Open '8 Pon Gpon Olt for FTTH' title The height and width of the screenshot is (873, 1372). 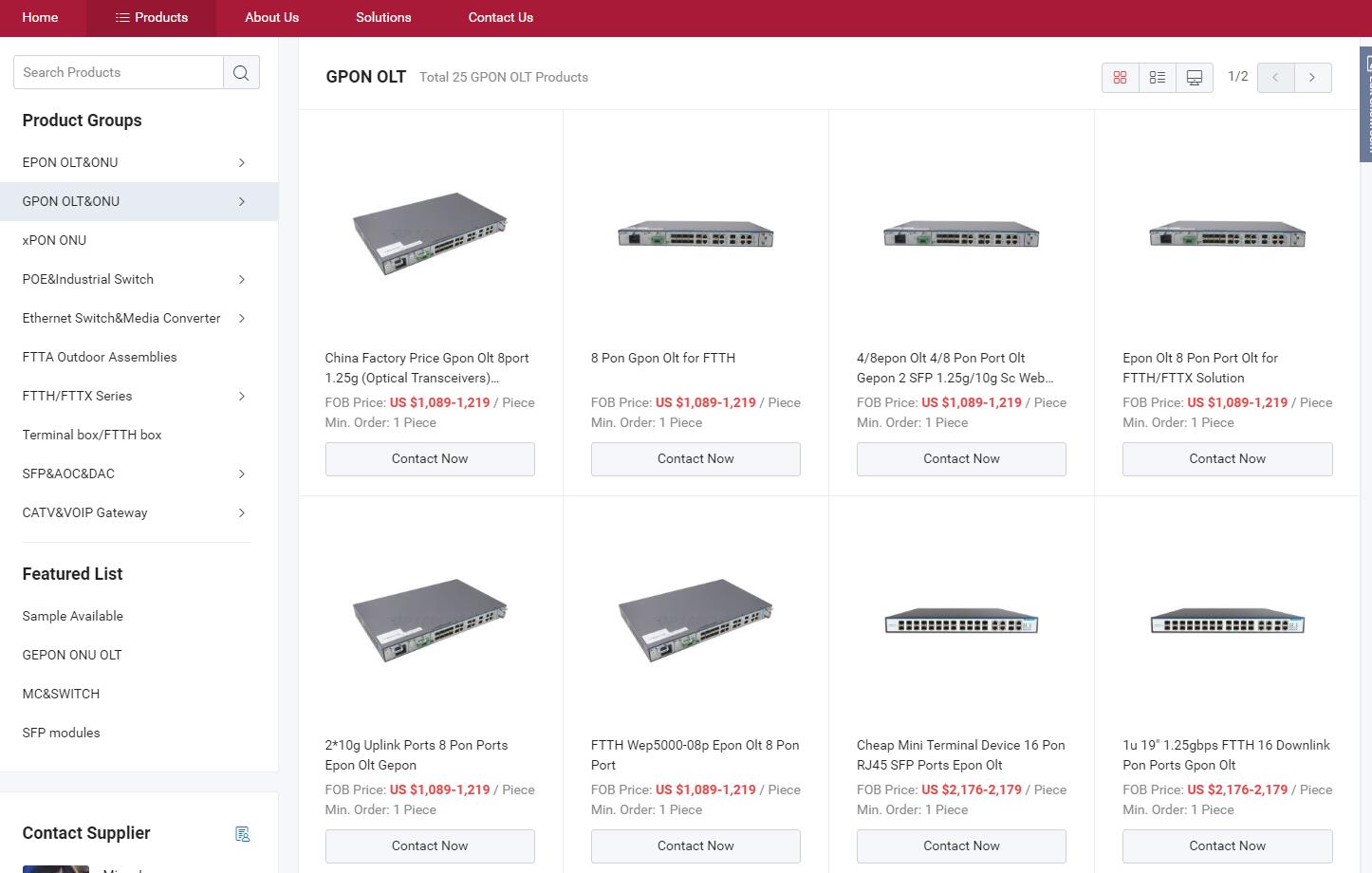[x=663, y=358]
